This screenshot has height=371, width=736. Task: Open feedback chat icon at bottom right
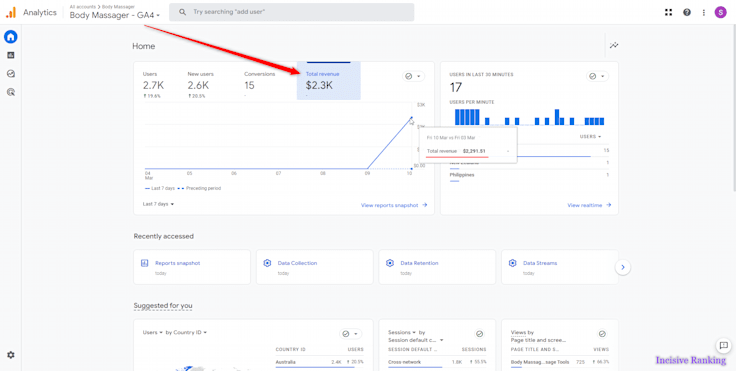click(x=723, y=346)
